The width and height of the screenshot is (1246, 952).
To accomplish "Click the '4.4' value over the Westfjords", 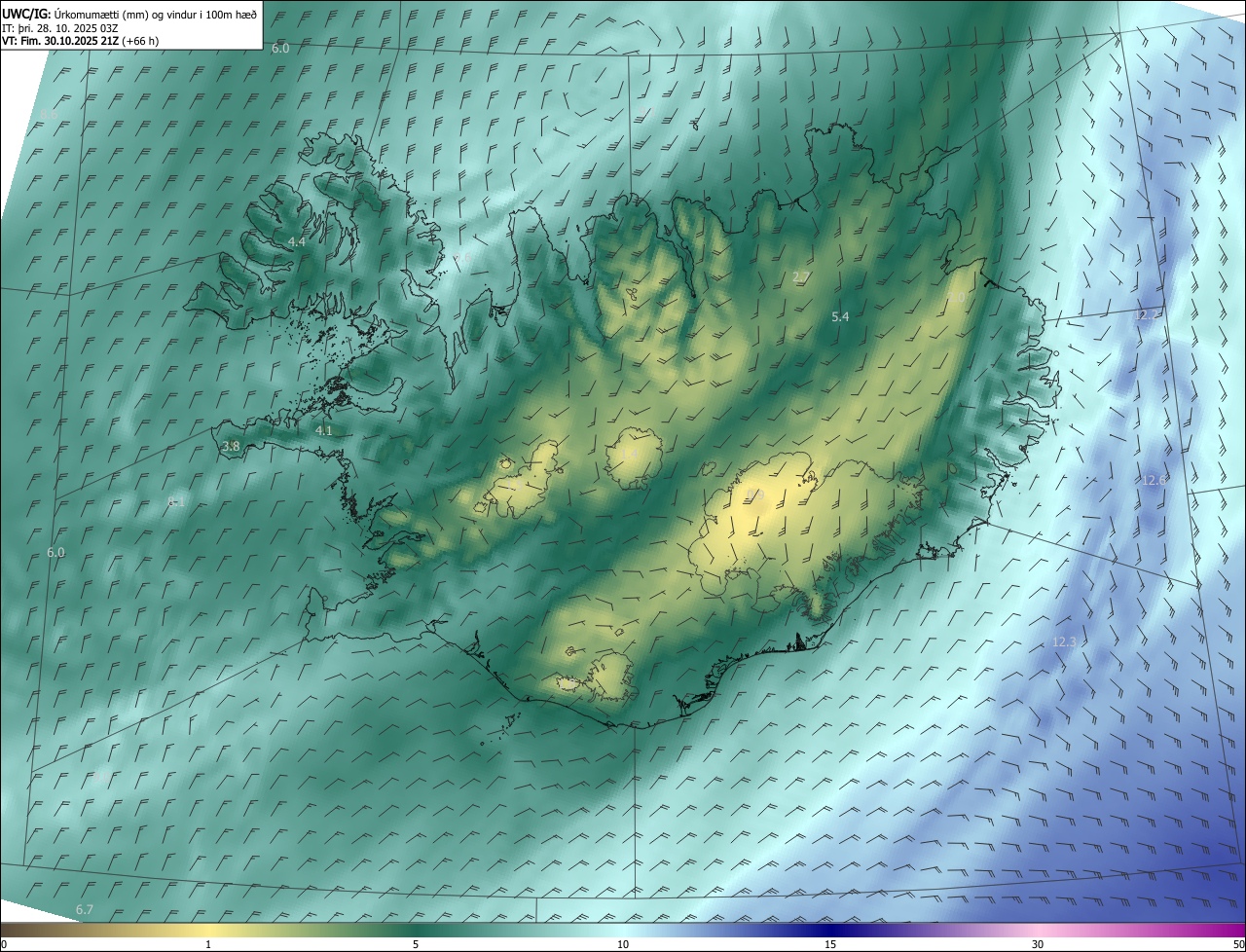I will coord(296,241).
